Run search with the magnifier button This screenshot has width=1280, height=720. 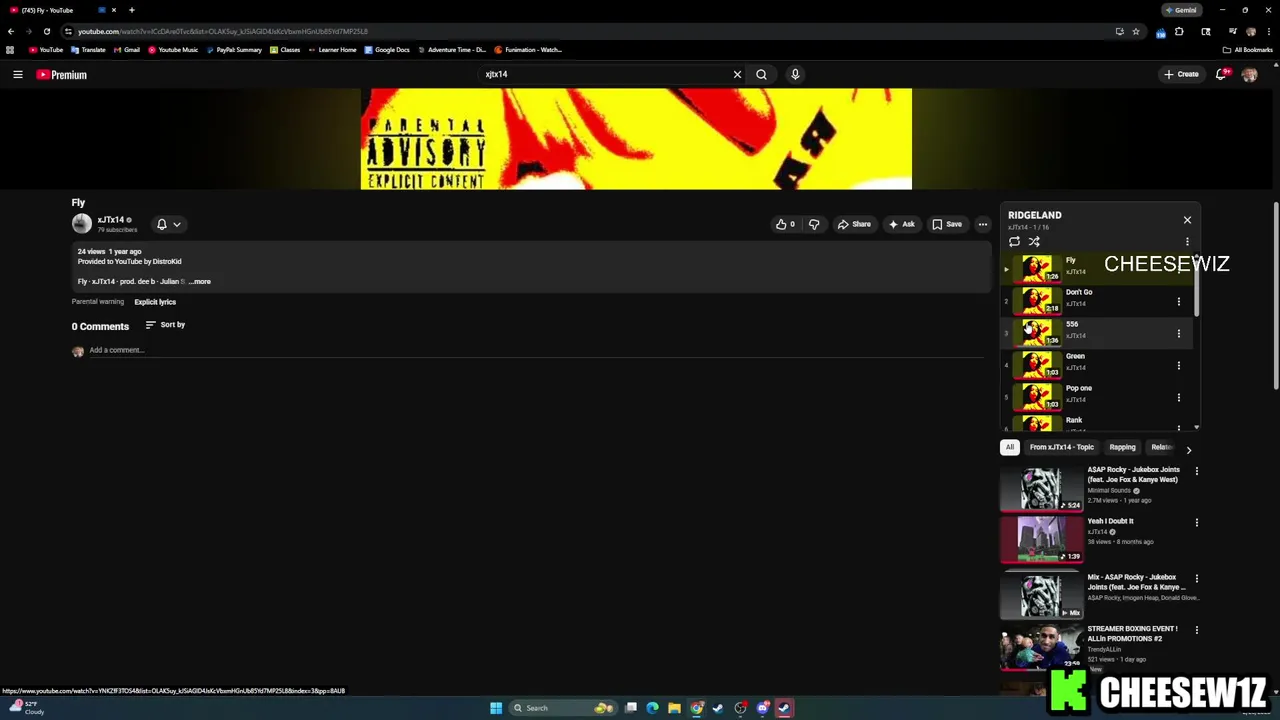tap(761, 74)
